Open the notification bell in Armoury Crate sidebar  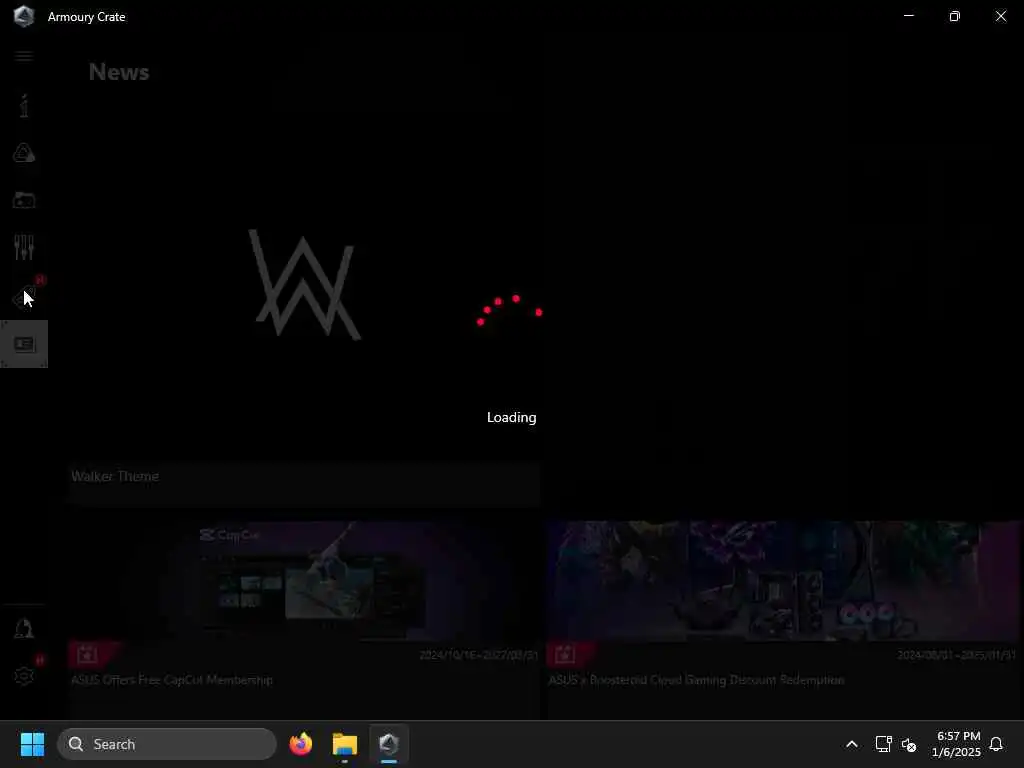[24, 629]
